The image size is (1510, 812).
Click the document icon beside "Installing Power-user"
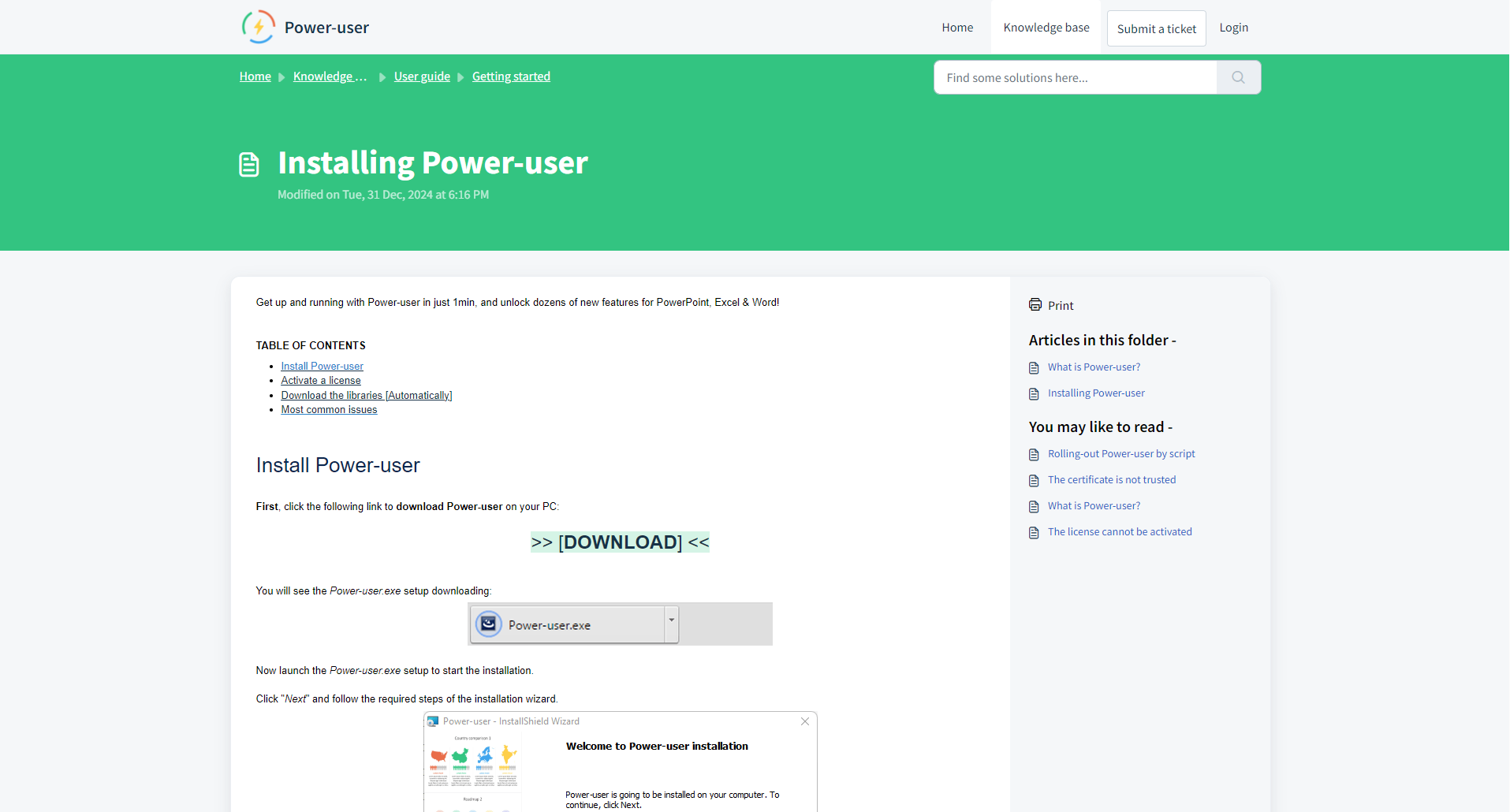(x=1034, y=393)
